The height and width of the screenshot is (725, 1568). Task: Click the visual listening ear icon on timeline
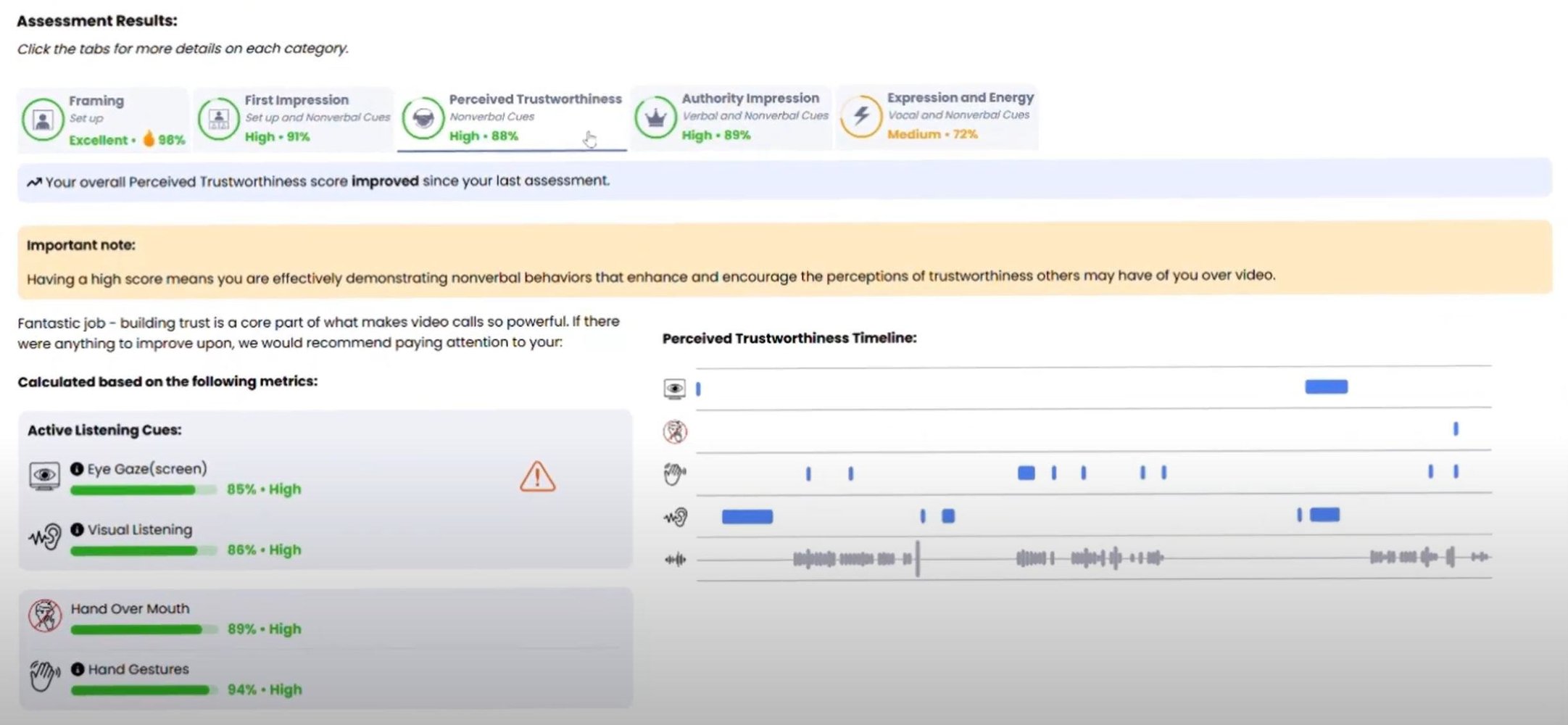click(x=675, y=517)
